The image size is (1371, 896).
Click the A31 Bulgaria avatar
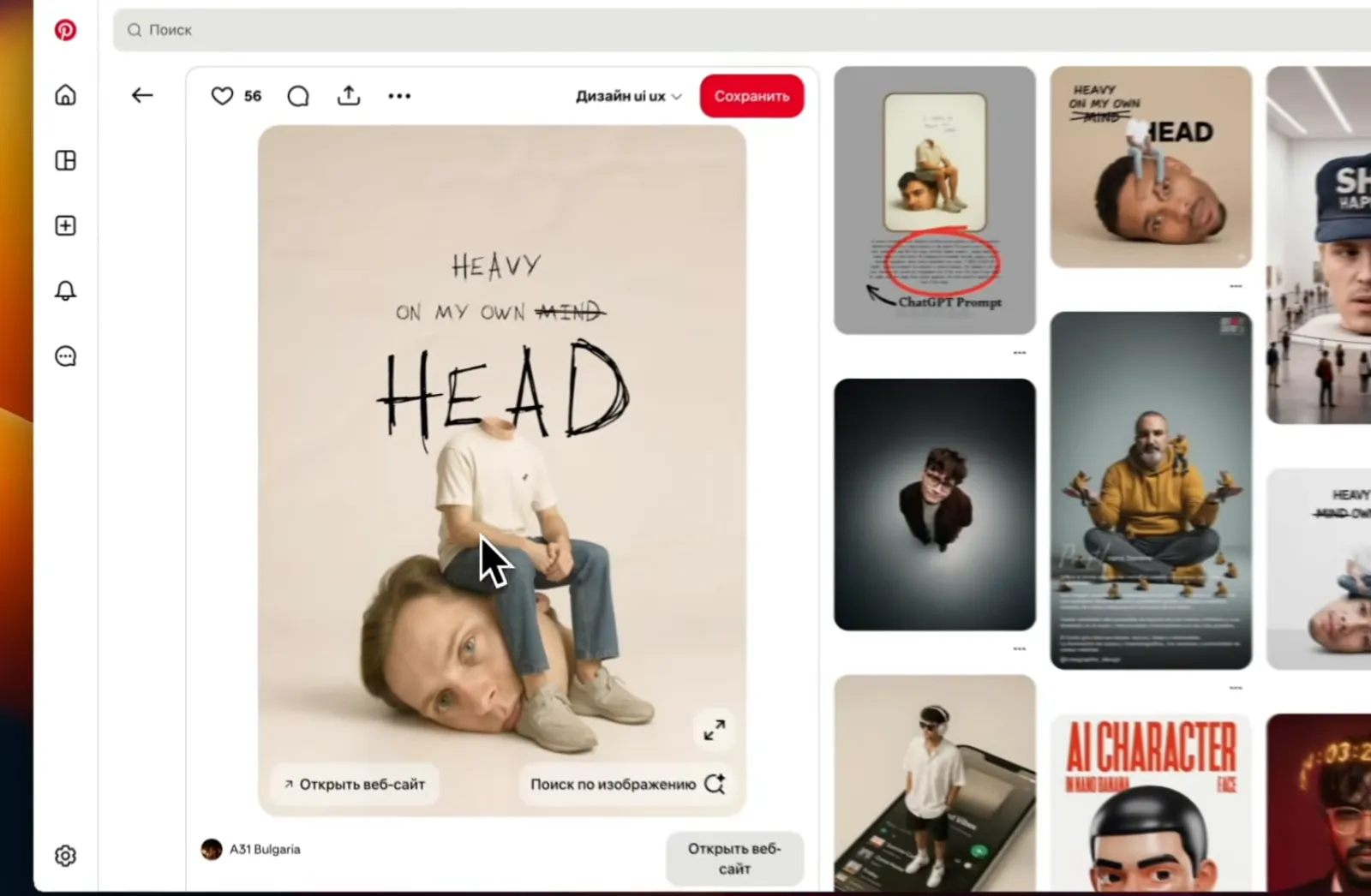coord(212,849)
